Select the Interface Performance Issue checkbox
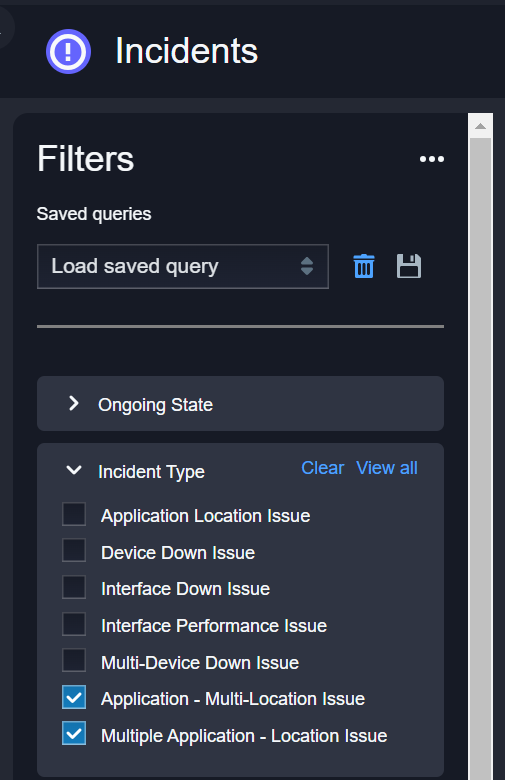Image resolution: width=505 pixels, height=780 pixels. tap(74, 624)
